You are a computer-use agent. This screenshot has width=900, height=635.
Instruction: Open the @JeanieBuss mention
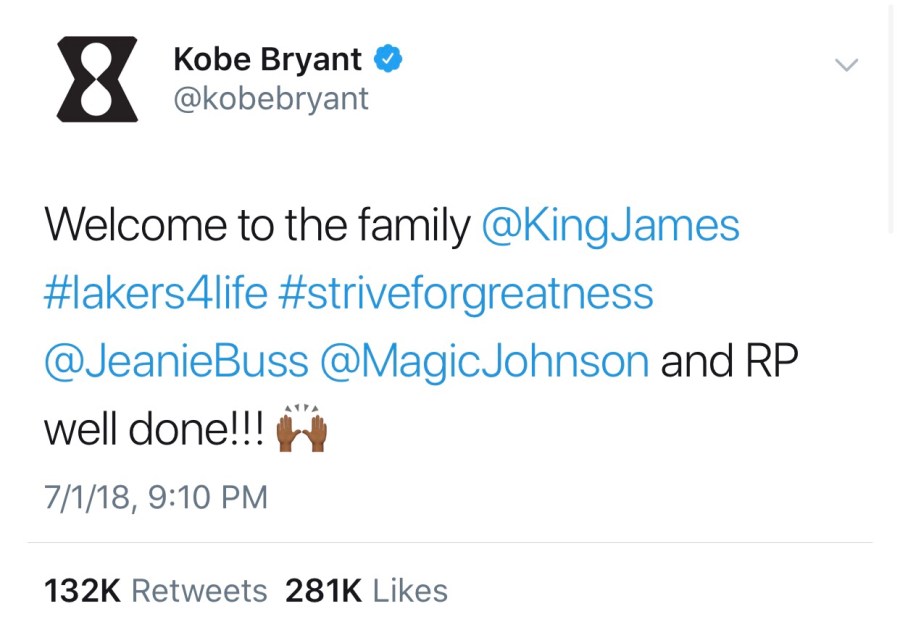click(x=176, y=362)
